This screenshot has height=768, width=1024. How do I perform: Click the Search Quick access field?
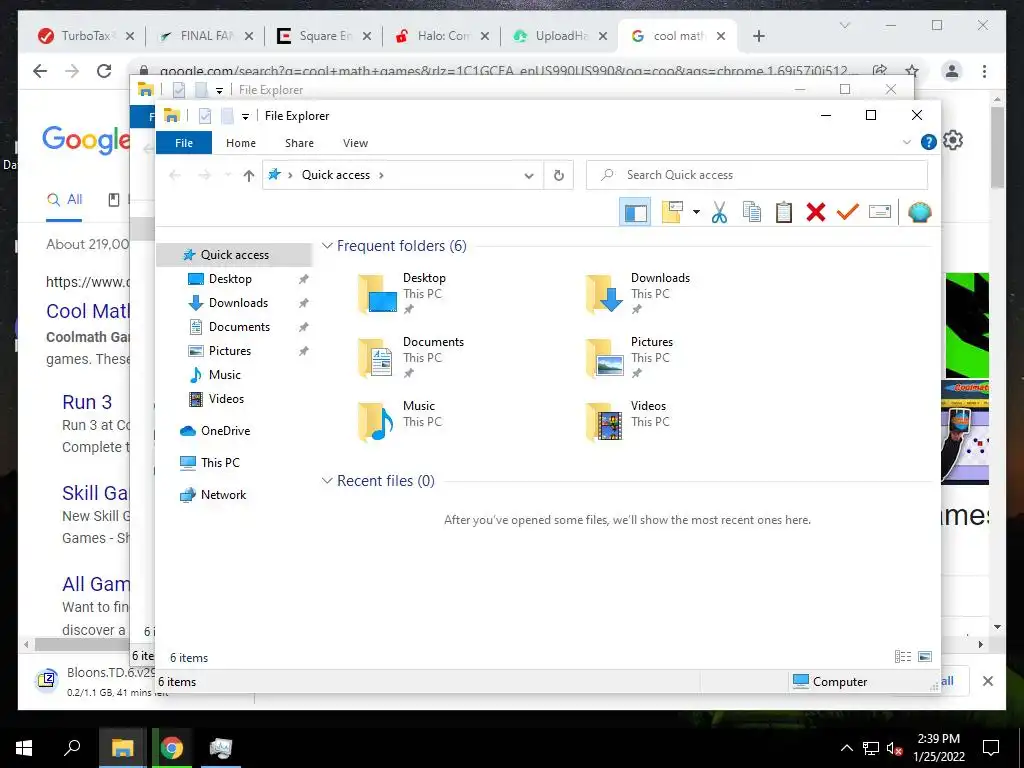[x=757, y=175]
